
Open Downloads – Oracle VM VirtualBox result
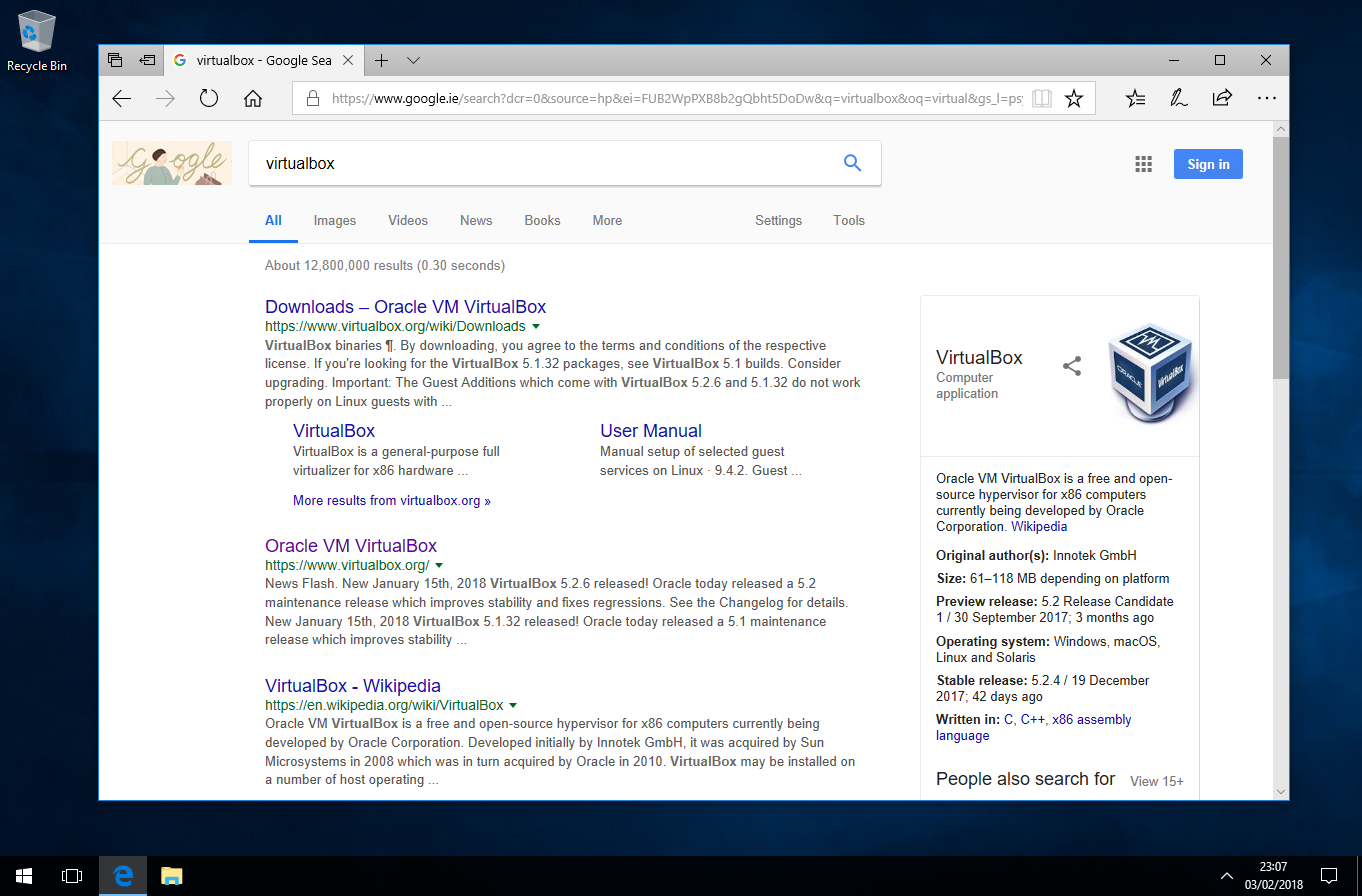[405, 307]
